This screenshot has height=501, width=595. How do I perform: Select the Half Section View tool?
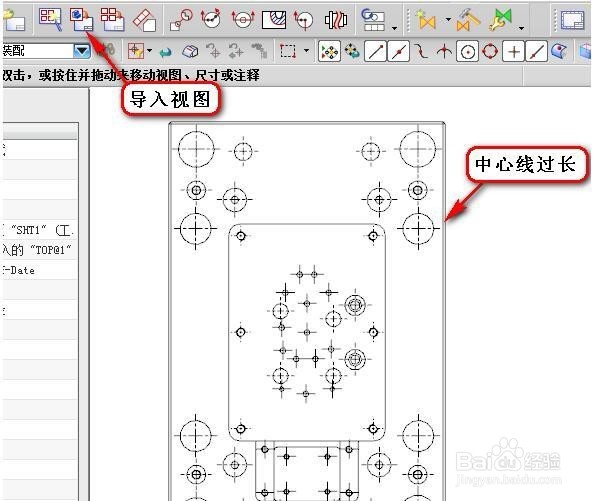(x=243, y=19)
